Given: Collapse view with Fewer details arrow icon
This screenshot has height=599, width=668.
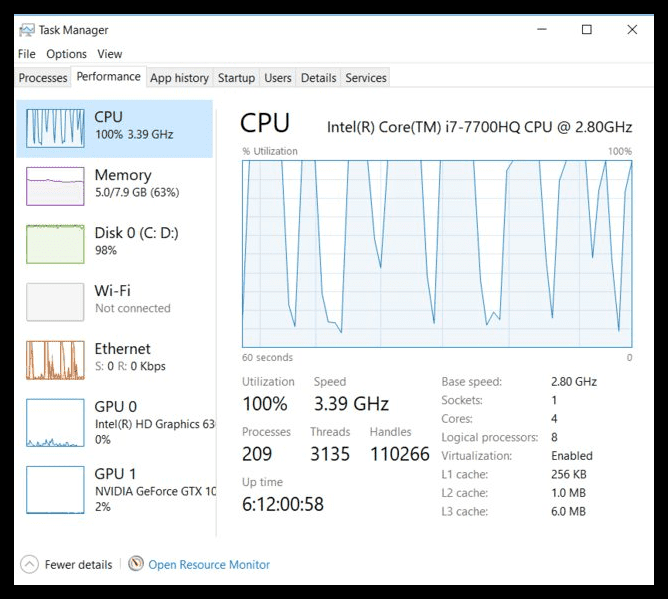Looking at the screenshot, I should 29,564.
